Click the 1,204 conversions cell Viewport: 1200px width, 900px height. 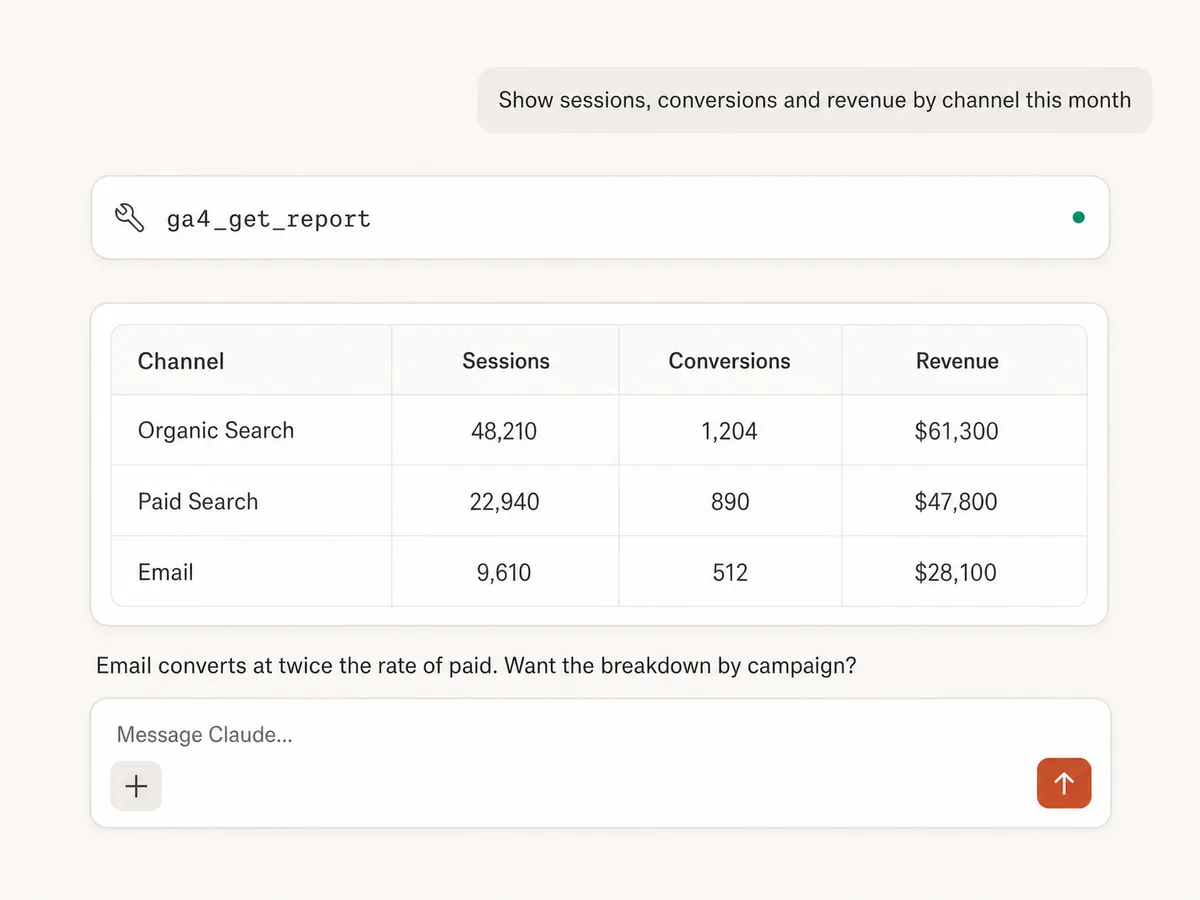click(x=730, y=431)
